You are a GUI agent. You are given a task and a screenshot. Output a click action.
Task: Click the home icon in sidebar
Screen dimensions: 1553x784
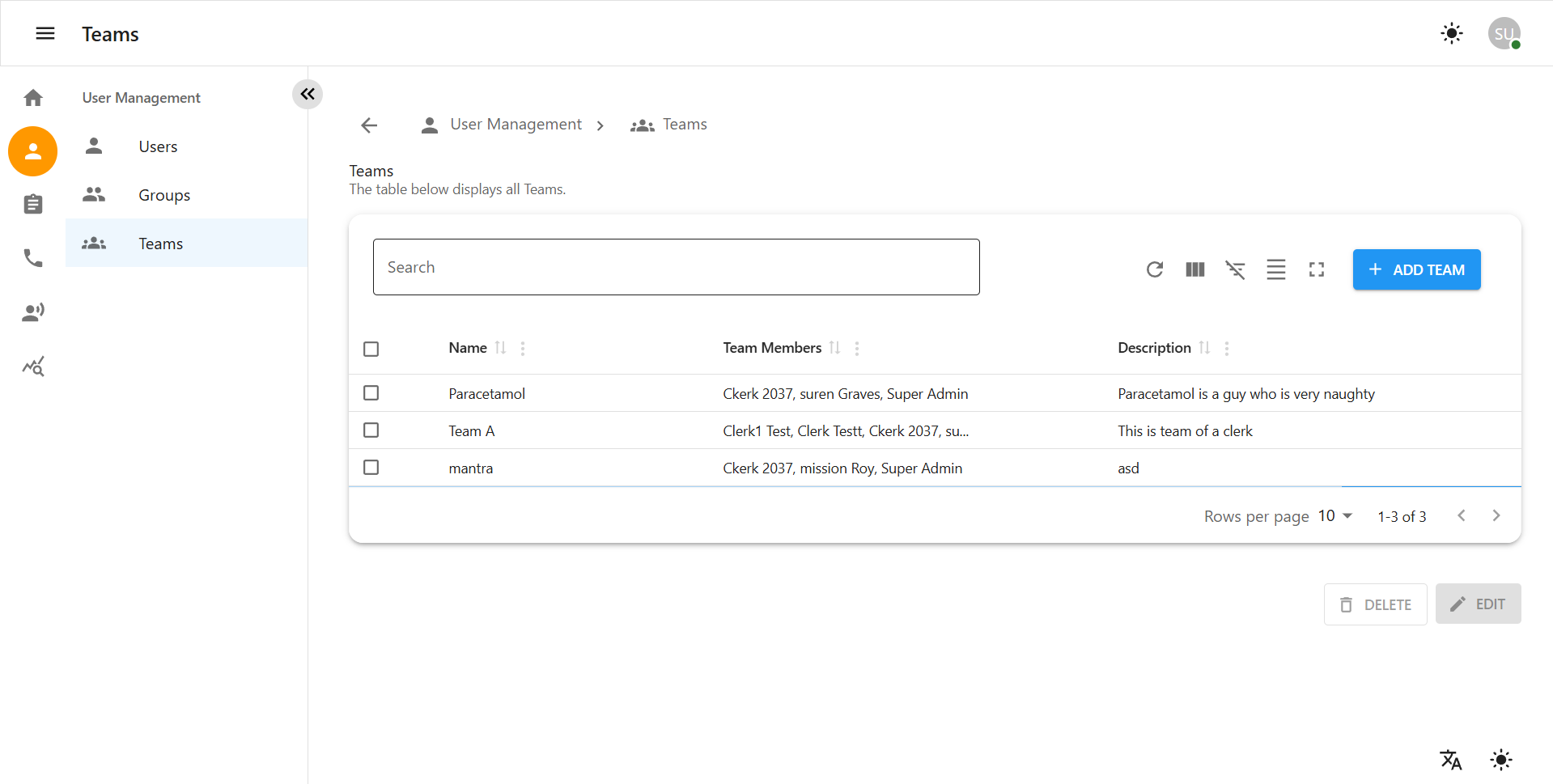pyautogui.click(x=33, y=98)
